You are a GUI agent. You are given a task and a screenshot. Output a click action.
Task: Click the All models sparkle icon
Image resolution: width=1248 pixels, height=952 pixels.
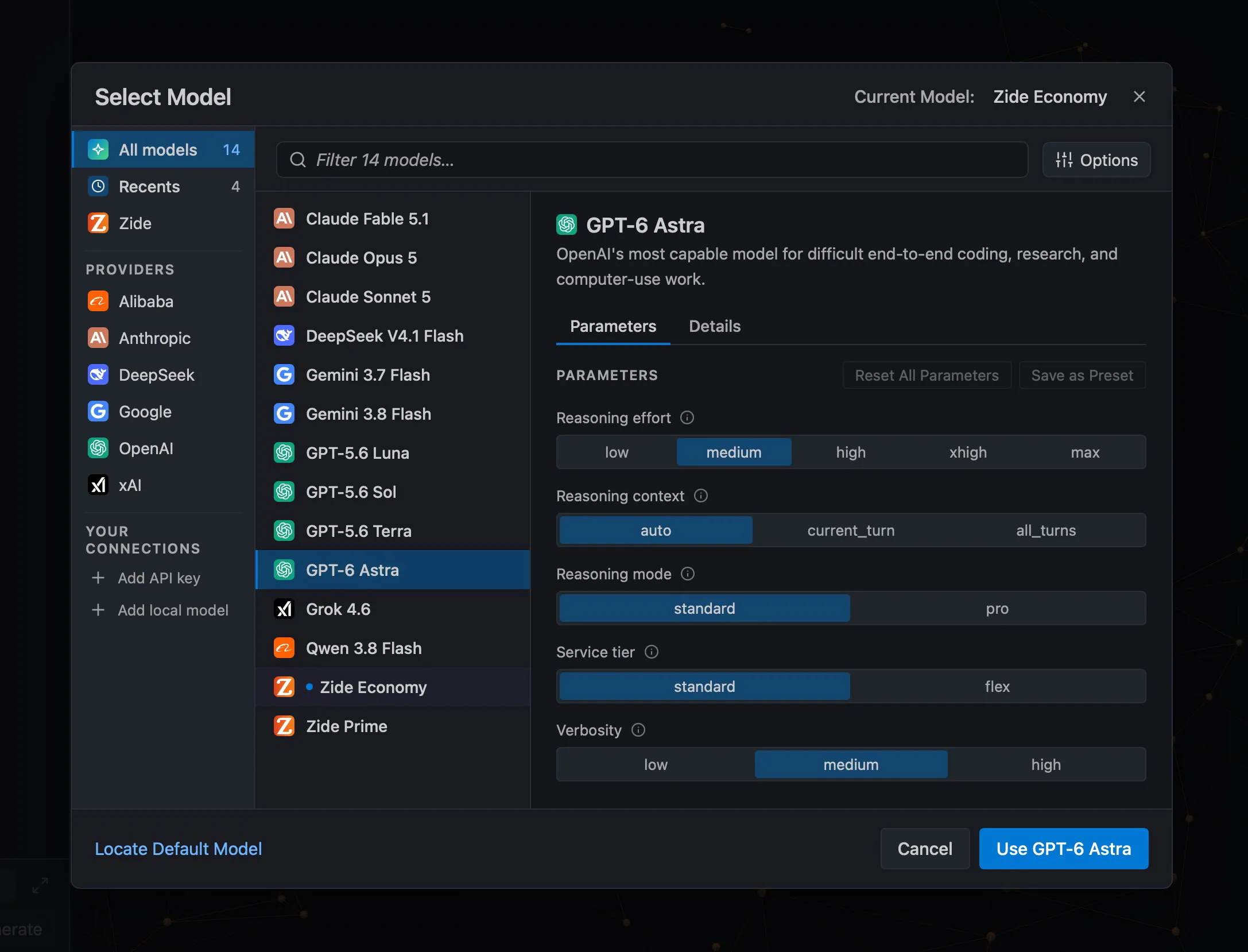[98, 150]
